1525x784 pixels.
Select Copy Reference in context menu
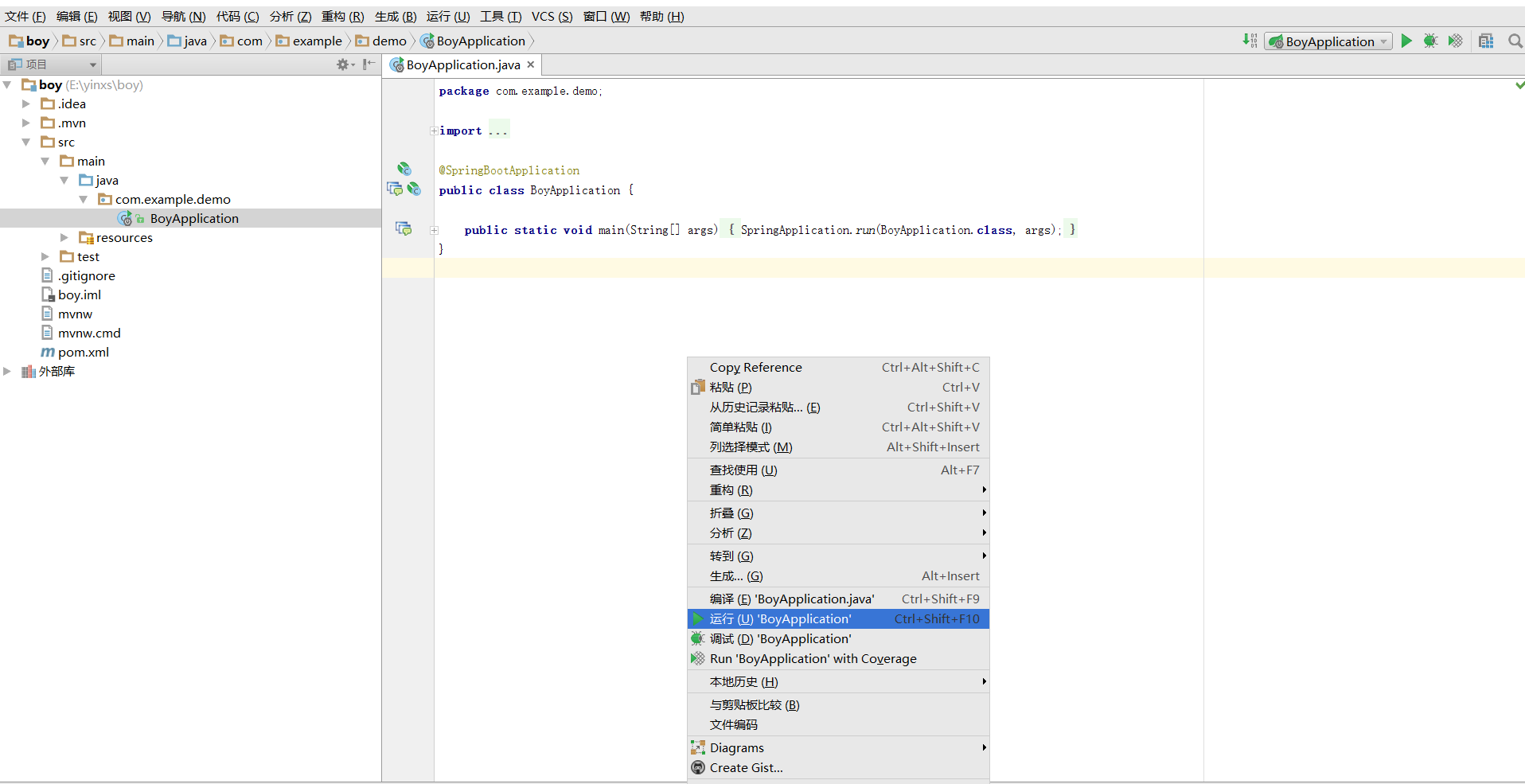tap(838, 367)
